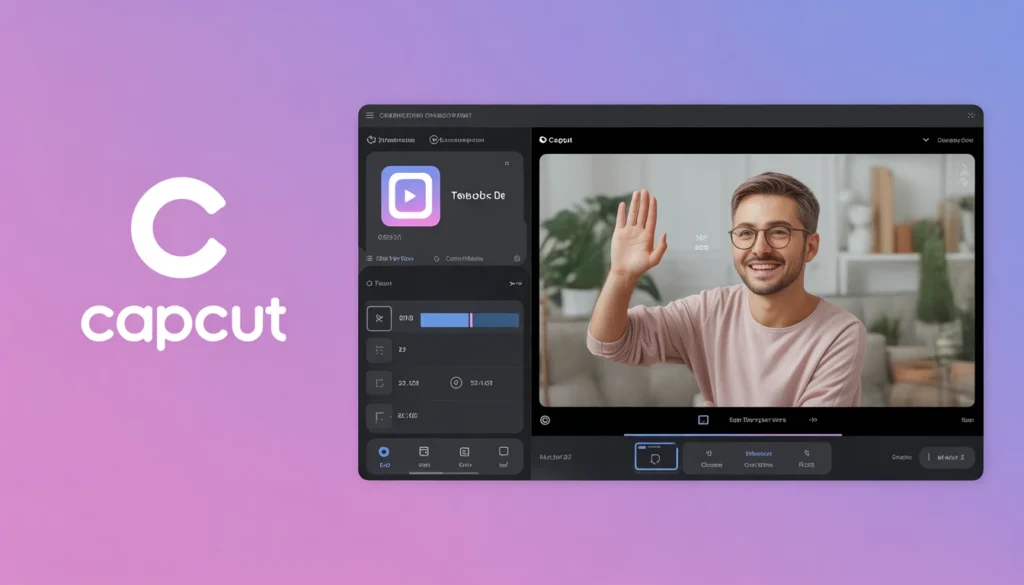Toggle the second track row's square icon
This screenshot has width=1024, height=585.
(x=378, y=350)
